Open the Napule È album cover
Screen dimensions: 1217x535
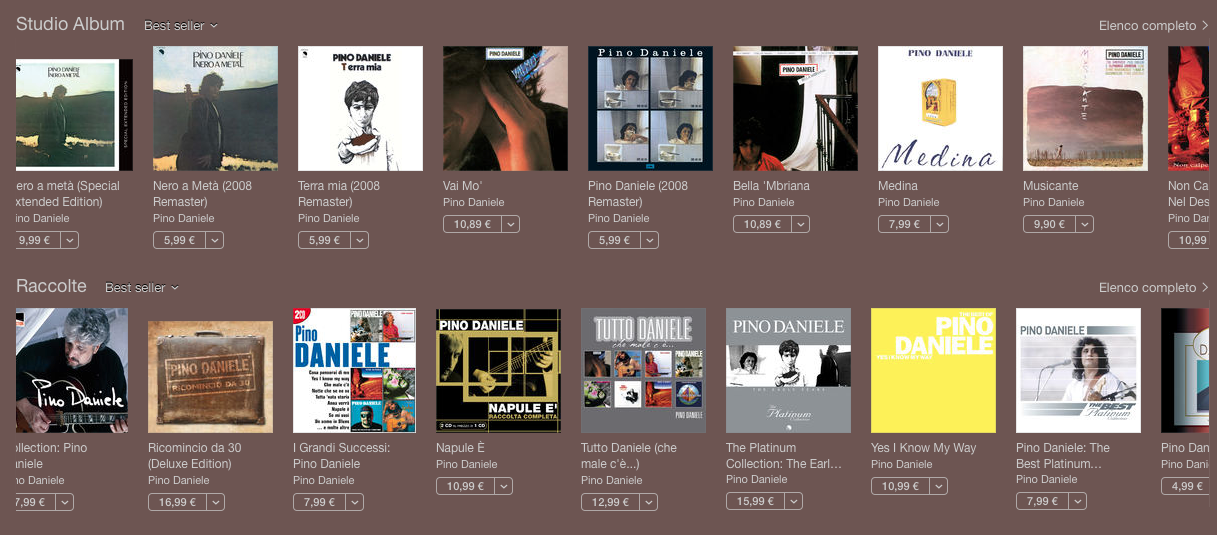pos(498,370)
